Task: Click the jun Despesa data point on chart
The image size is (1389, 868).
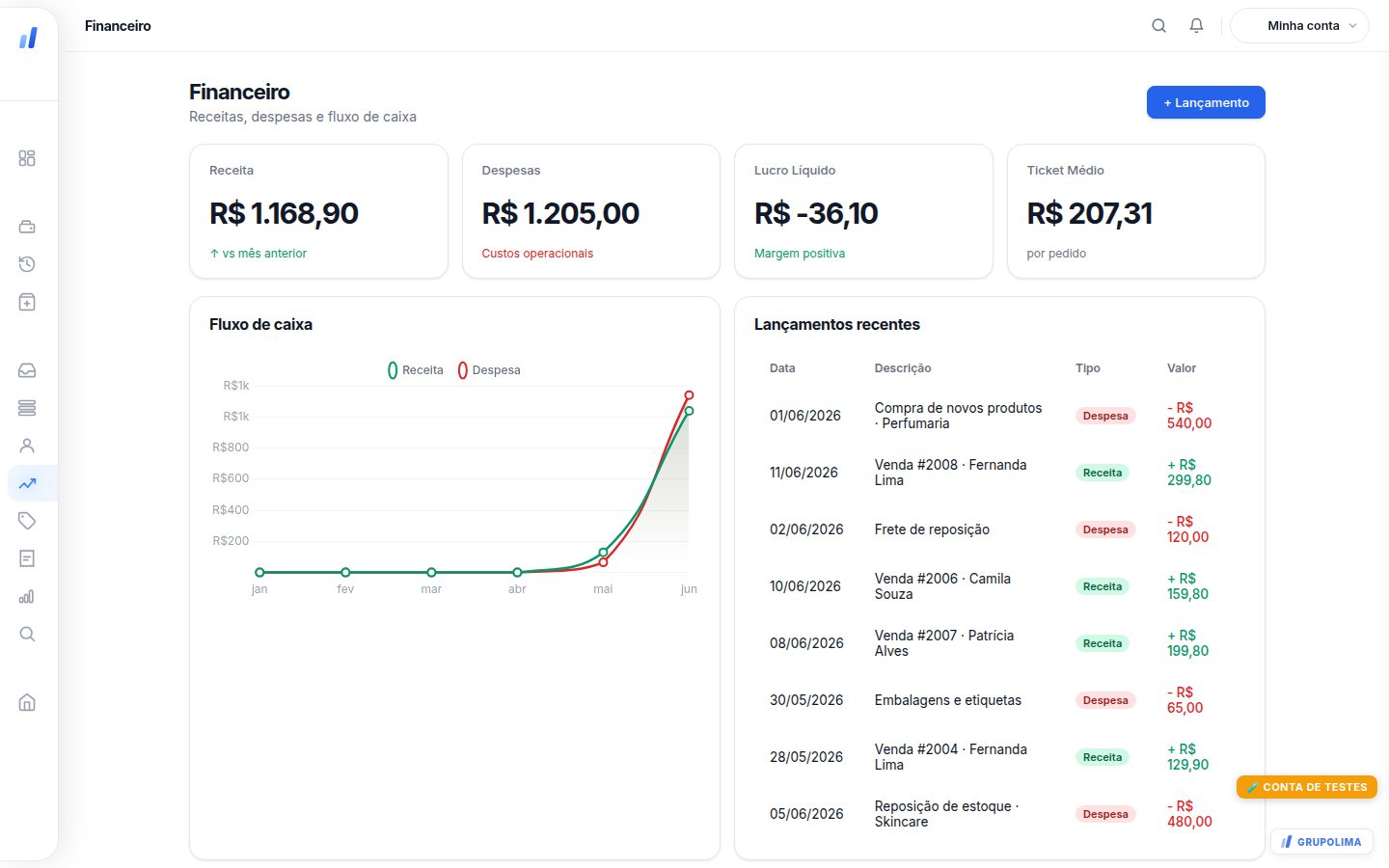Action: click(x=689, y=395)
